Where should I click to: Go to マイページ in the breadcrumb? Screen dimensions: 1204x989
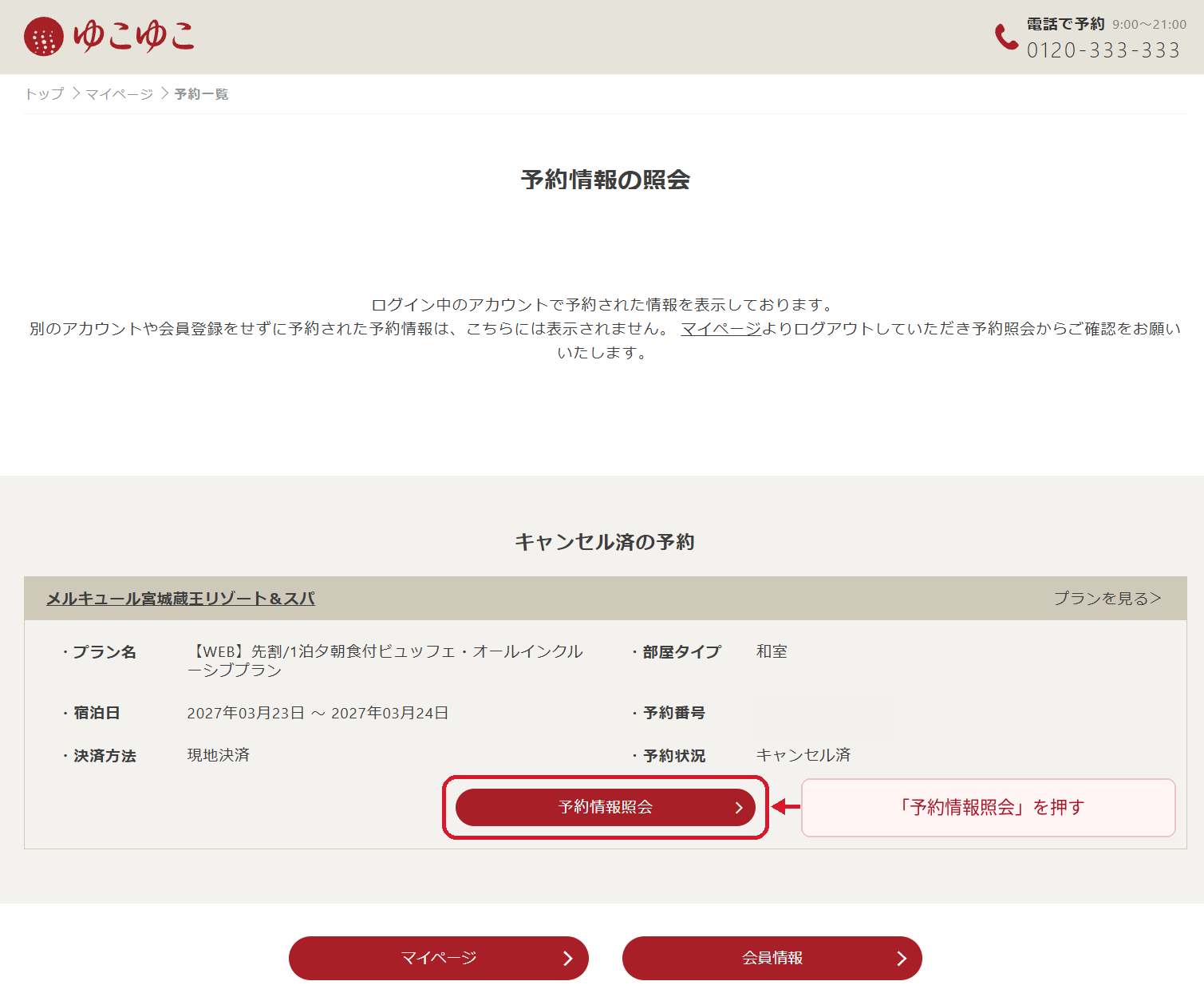coord(120,94)
